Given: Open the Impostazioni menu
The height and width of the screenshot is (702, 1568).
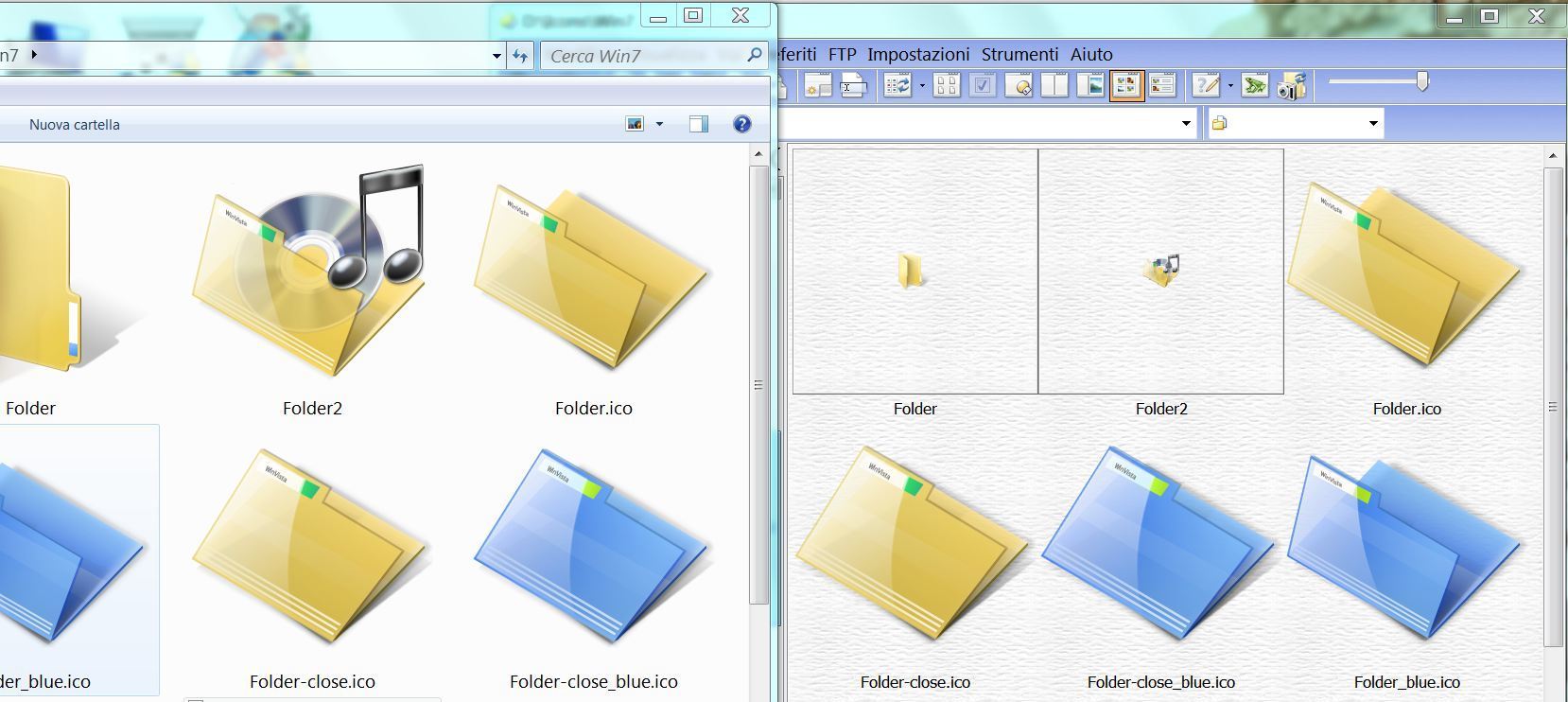Looking at the screenshot, I should [918, 54].
